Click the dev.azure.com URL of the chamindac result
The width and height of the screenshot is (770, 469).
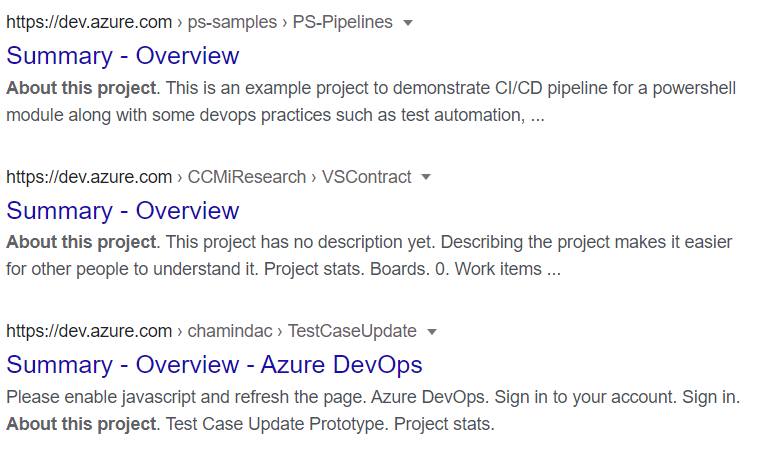[x=89, y=331]
